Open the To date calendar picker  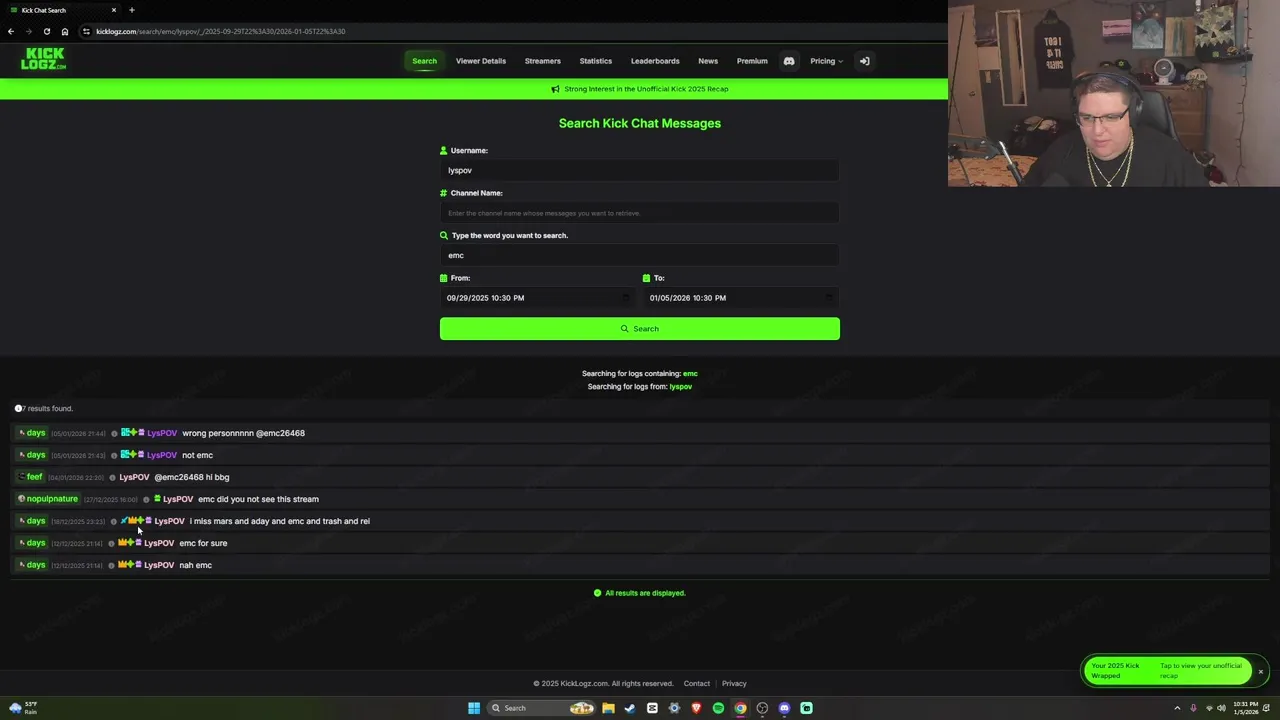click(829, 298)
